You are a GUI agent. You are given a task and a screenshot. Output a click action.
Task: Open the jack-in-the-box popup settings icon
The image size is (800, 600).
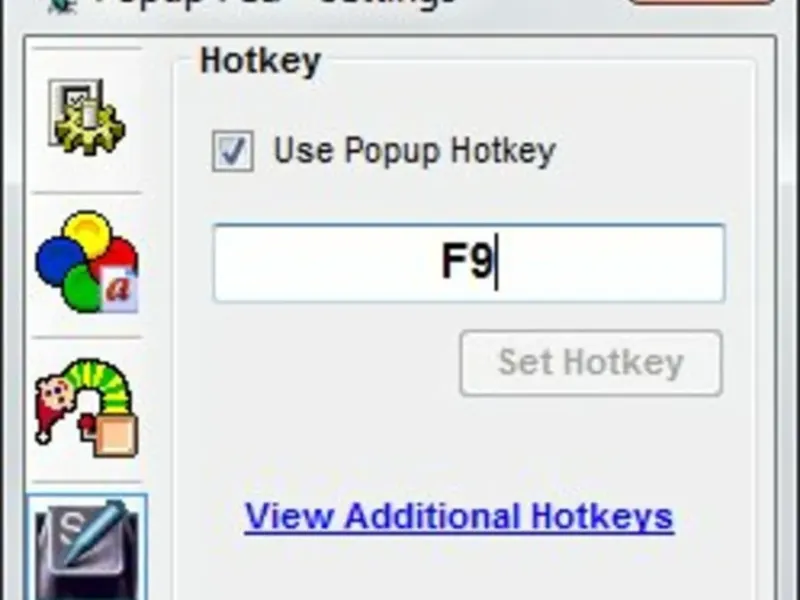click(x=87, y=407)
